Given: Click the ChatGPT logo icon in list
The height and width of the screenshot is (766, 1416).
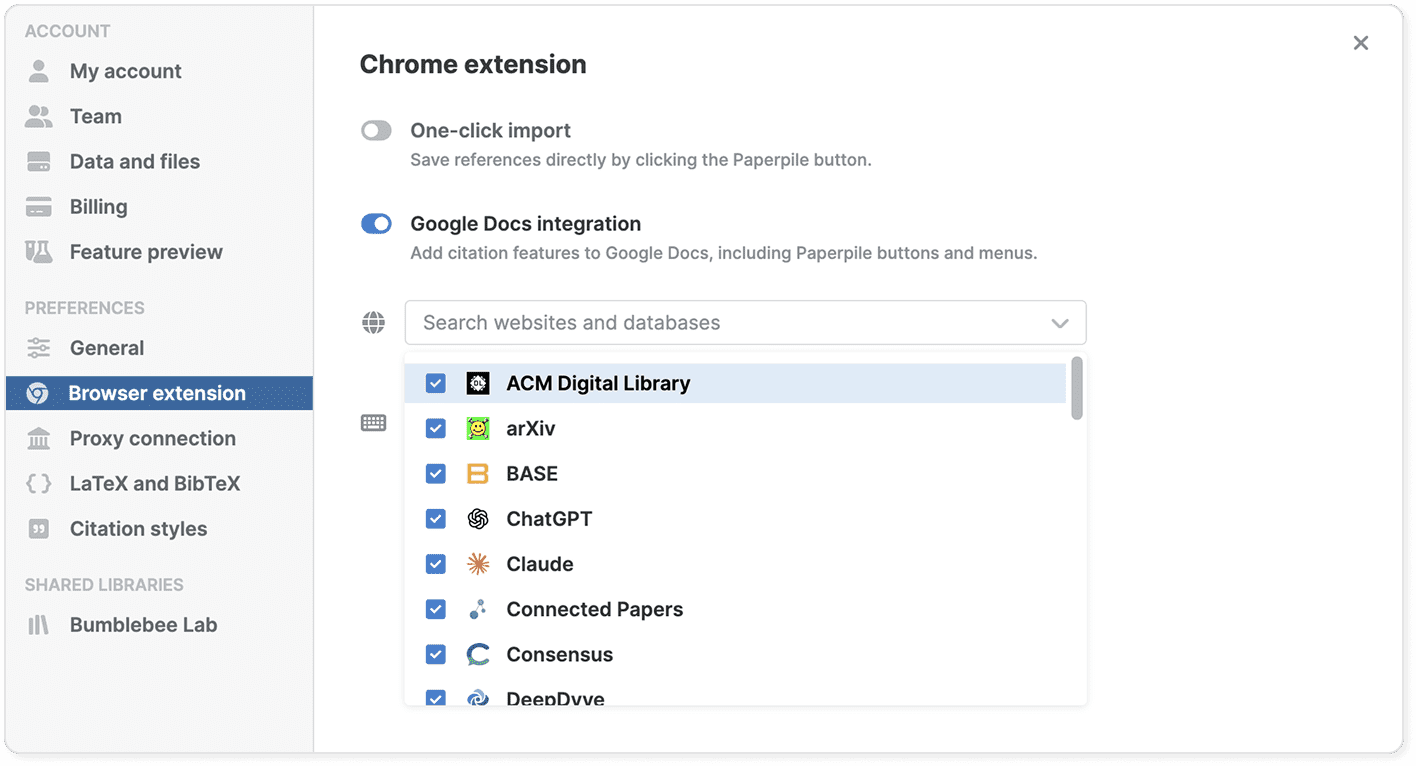Looking at the screenshot, I should 478,519.
